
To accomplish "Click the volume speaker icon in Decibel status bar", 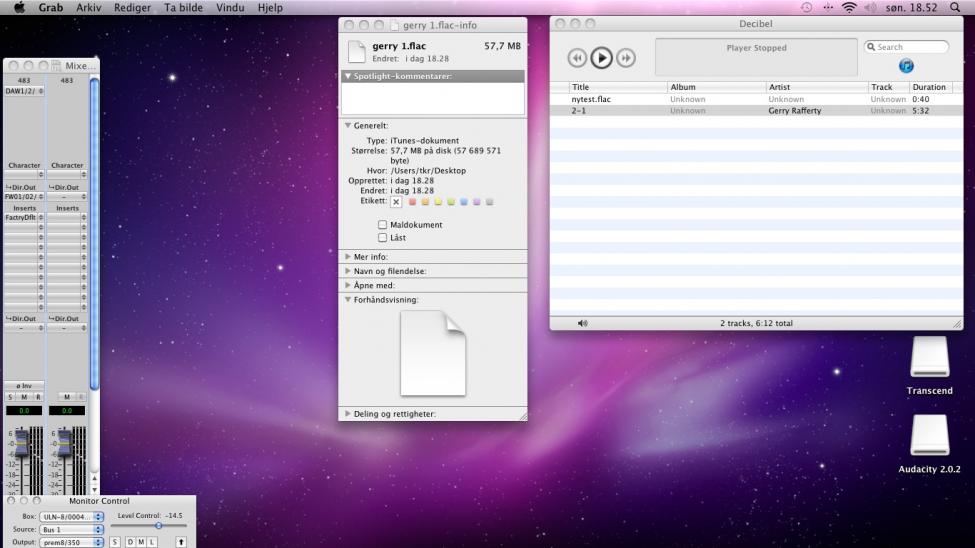I will pos(583,323).
